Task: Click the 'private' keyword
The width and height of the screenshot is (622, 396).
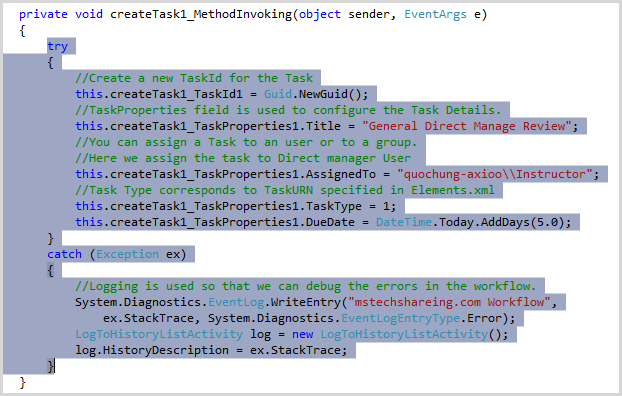Action: (43, 14)
